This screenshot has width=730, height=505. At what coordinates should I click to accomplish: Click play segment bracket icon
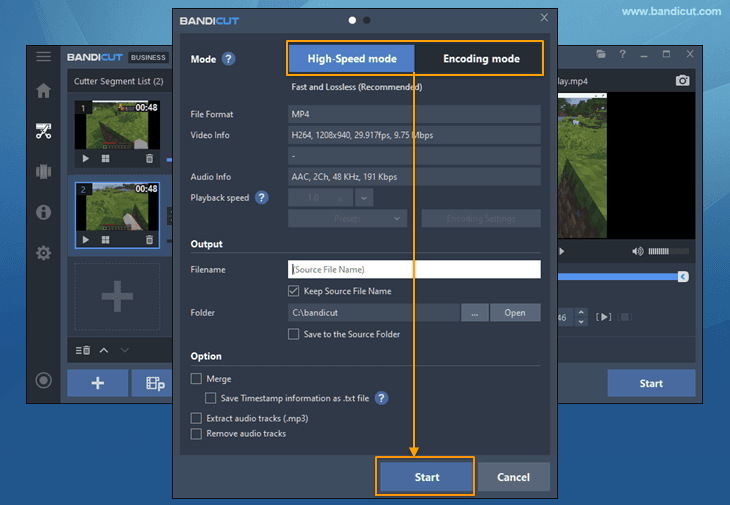[603, 317]
